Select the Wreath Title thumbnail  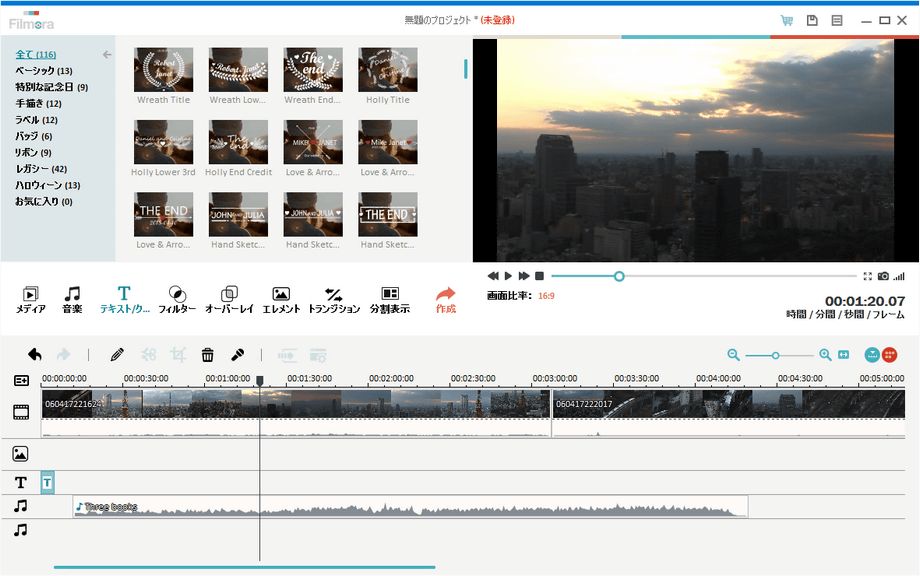[164, 70]
